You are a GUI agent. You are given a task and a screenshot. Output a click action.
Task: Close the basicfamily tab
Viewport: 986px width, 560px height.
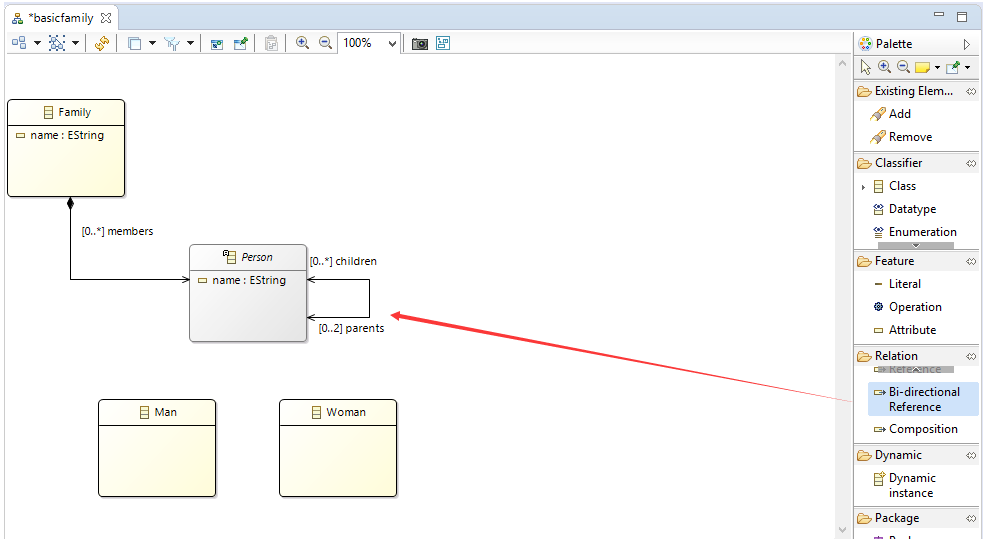[x=106, y=18]
